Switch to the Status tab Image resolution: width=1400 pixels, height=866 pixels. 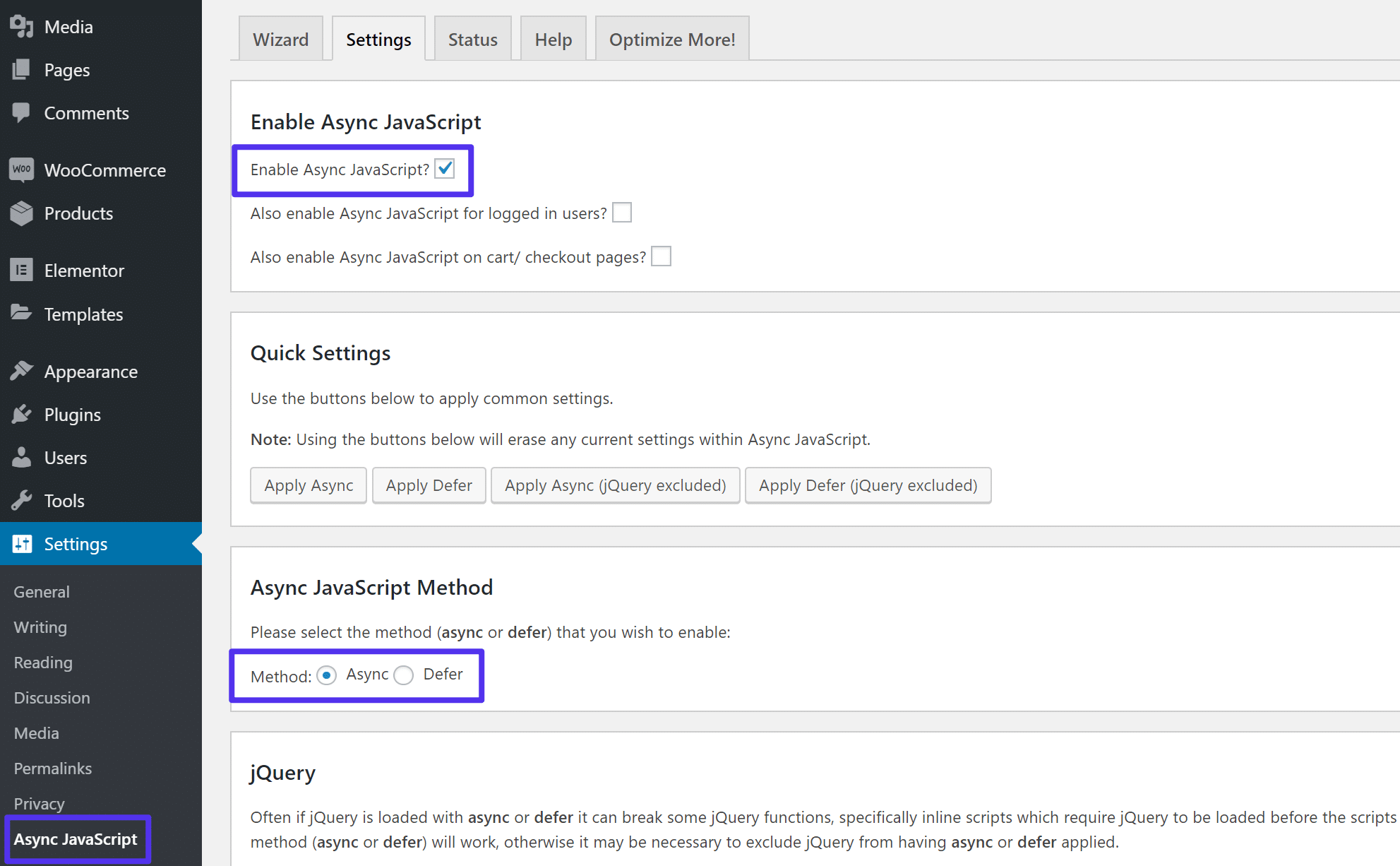pyautogui.click(x=474, y=40)
